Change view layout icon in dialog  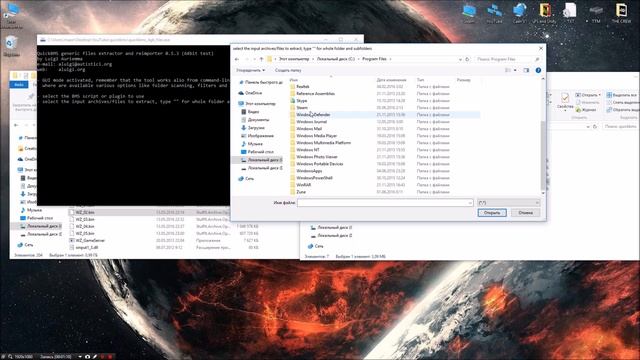click(508, 70)
